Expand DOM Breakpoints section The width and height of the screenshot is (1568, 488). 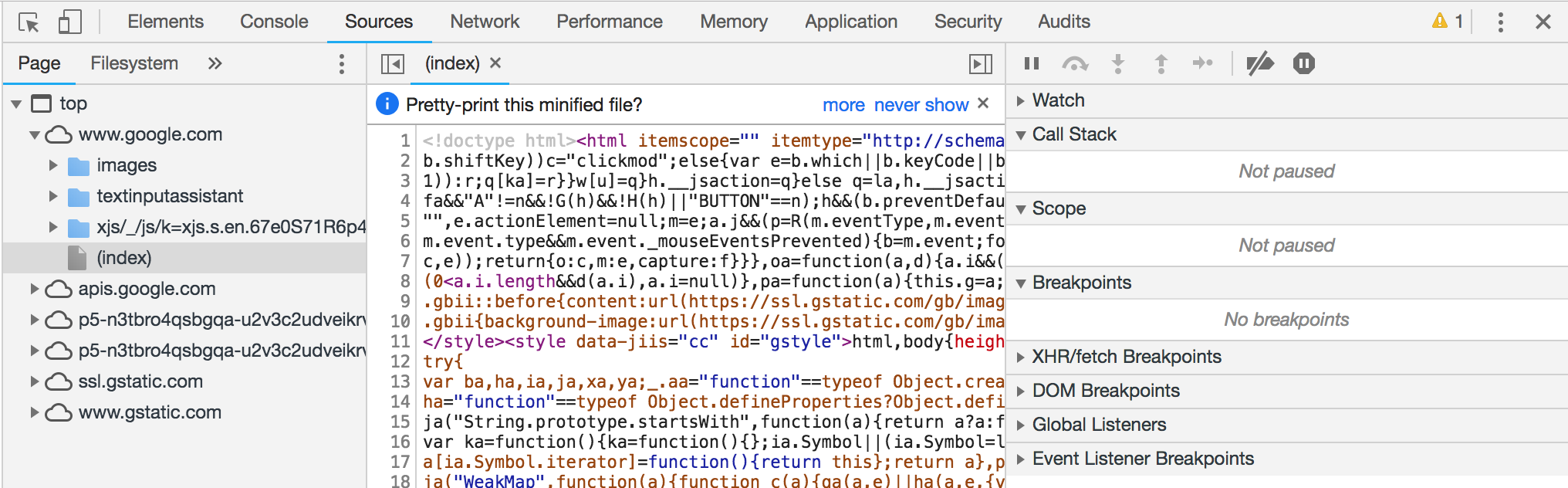pos(1020,391)
